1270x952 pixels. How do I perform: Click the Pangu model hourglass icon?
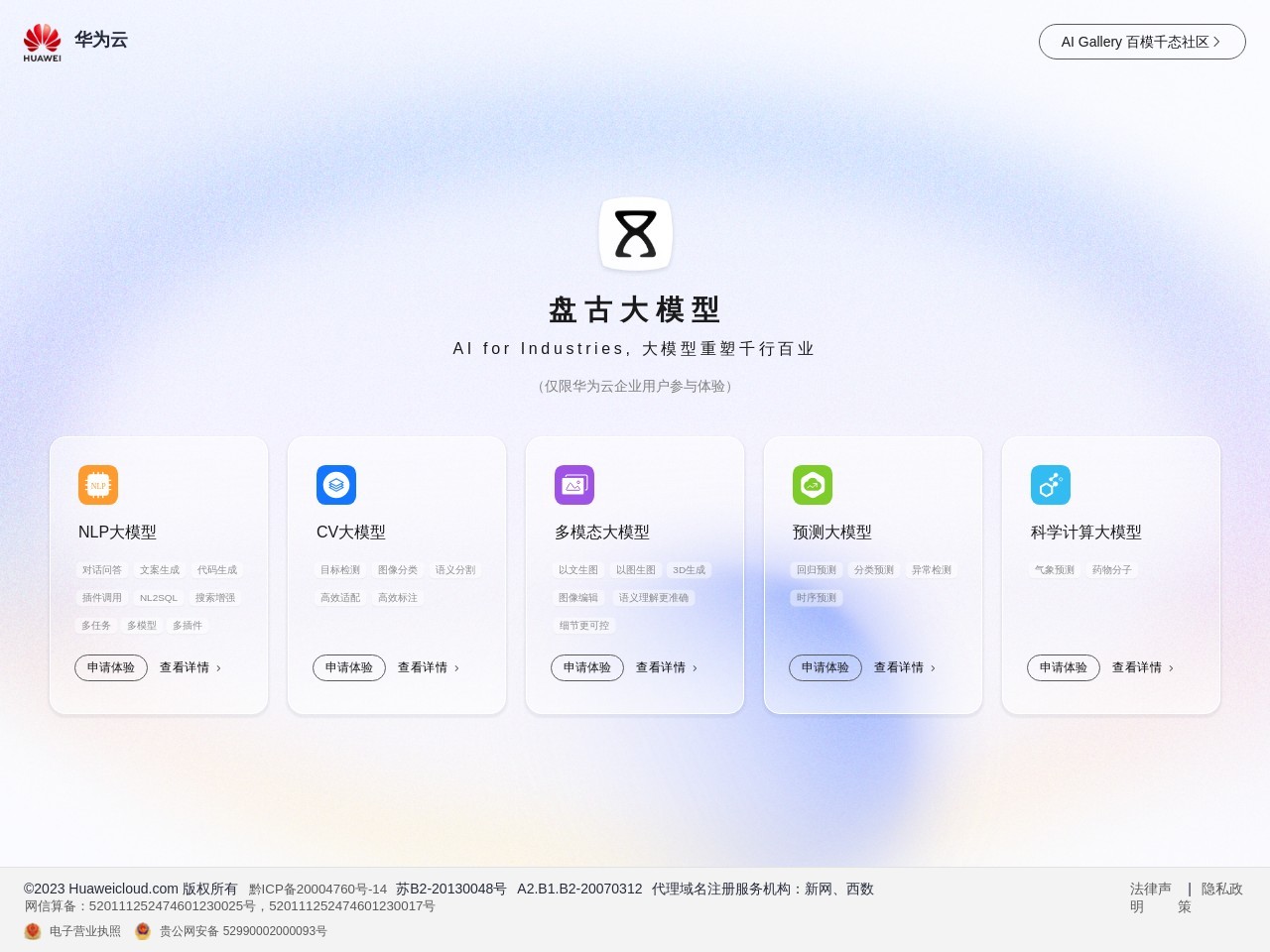pyautogui.click(x=636, y=234)
